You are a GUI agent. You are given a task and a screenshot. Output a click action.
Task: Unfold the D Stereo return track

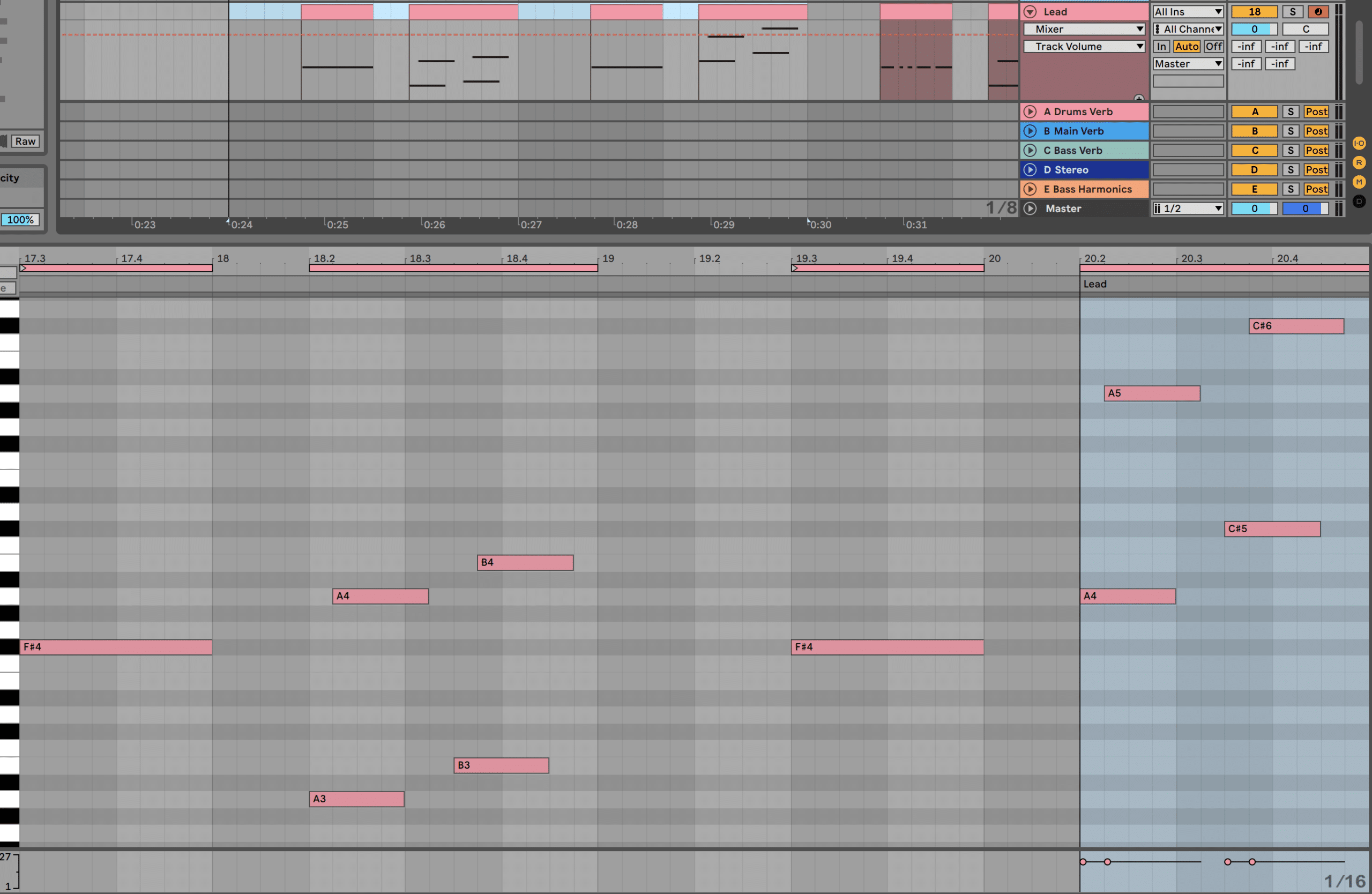1030,170
